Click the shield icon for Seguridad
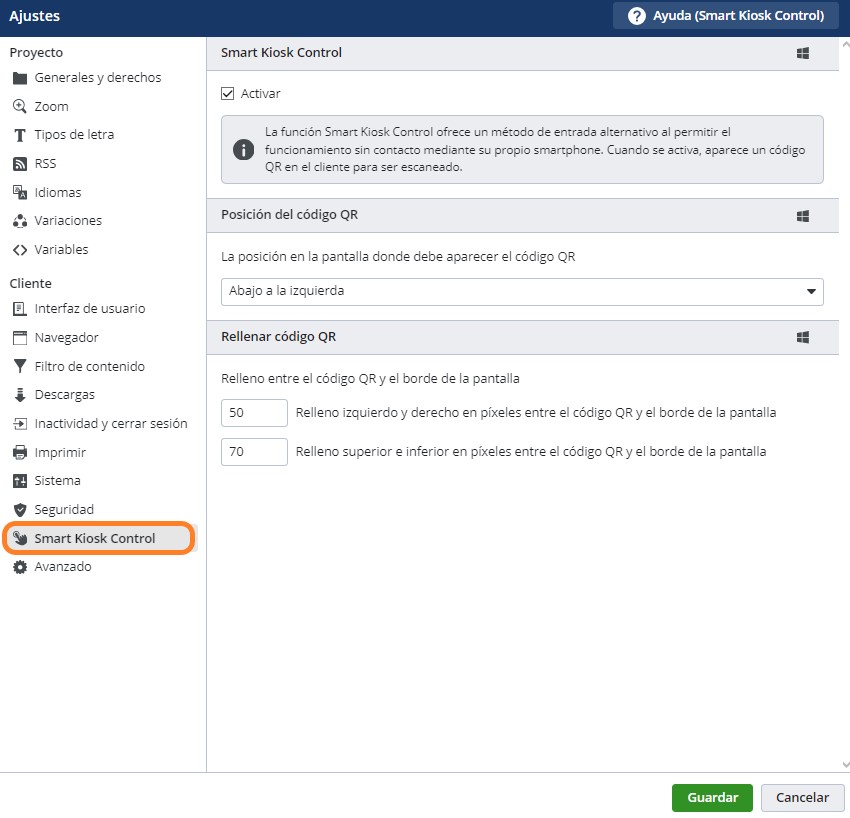Screen dimensions: 850x818 coord(19,510)
